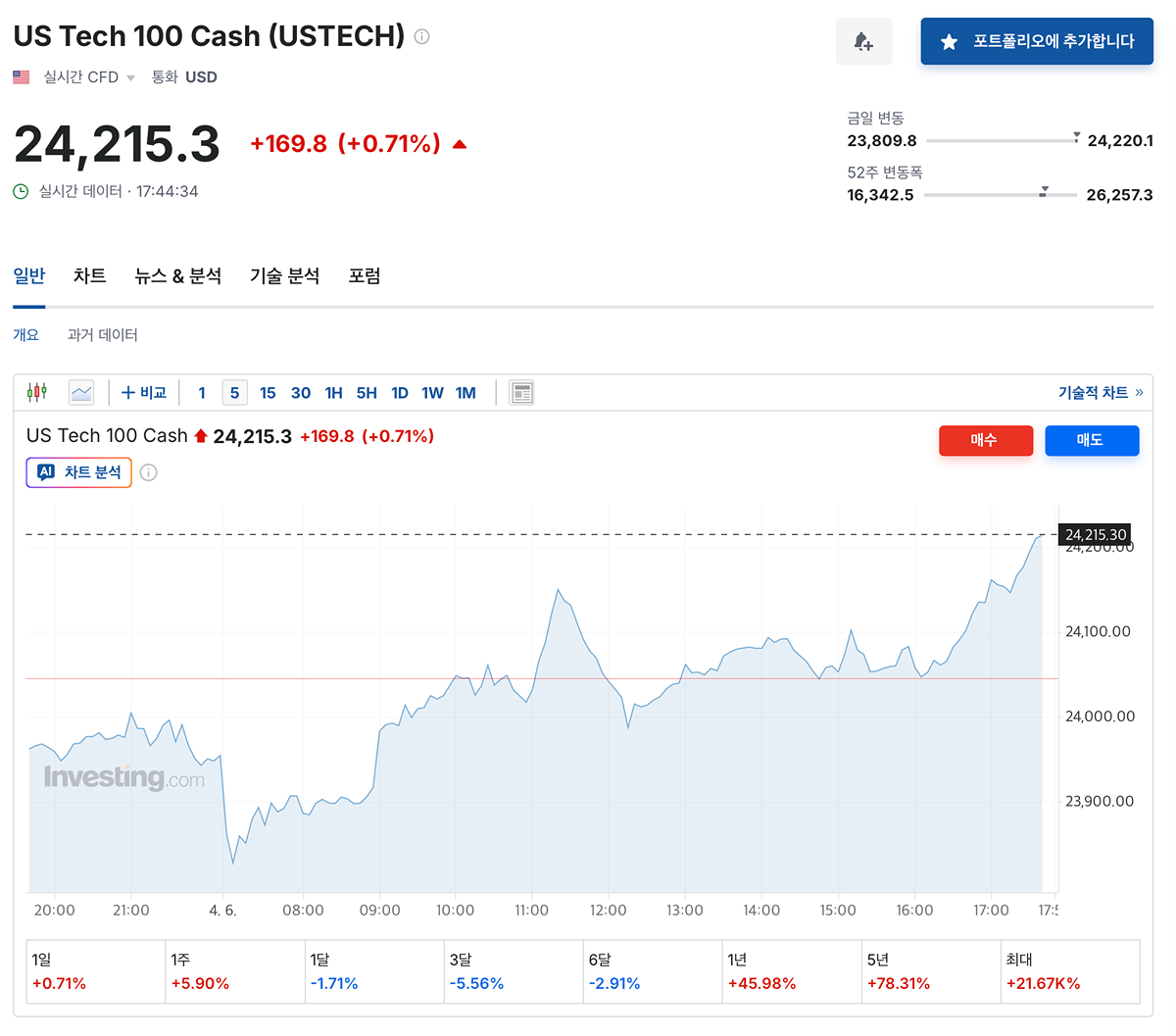Switch to the area chart type icon
Image resolution: width=1176 pixels, height=1036 pixels.
point(81,392)
